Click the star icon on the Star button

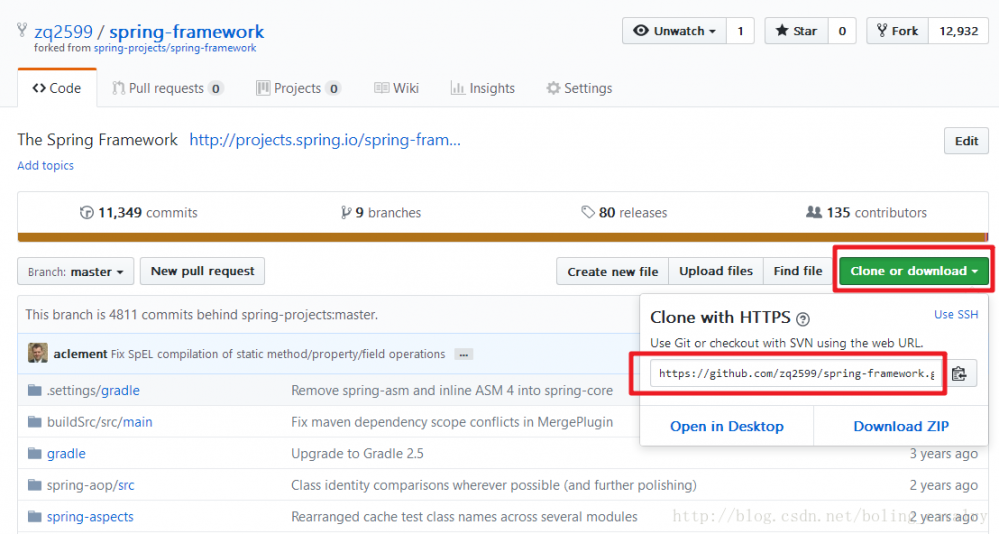pyautogui.click(x=782, y=31)
